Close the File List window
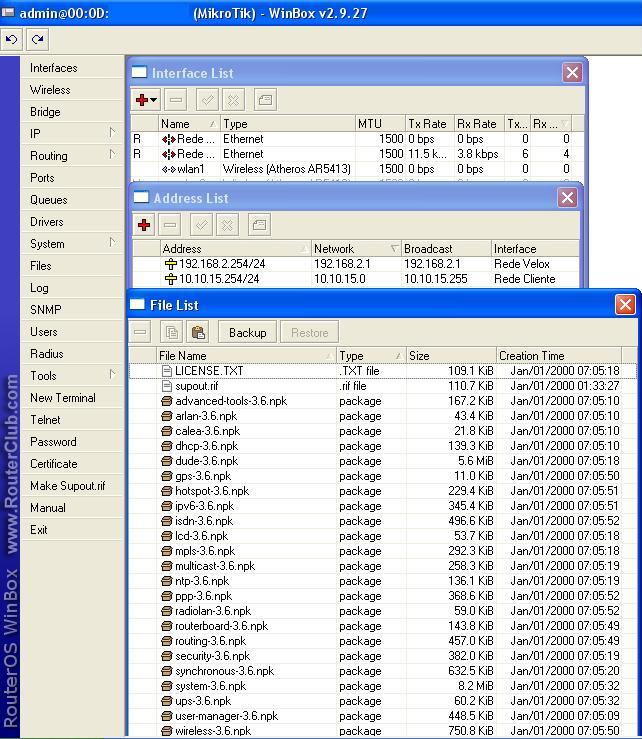The image size is (642, 739). coord(626,304)
